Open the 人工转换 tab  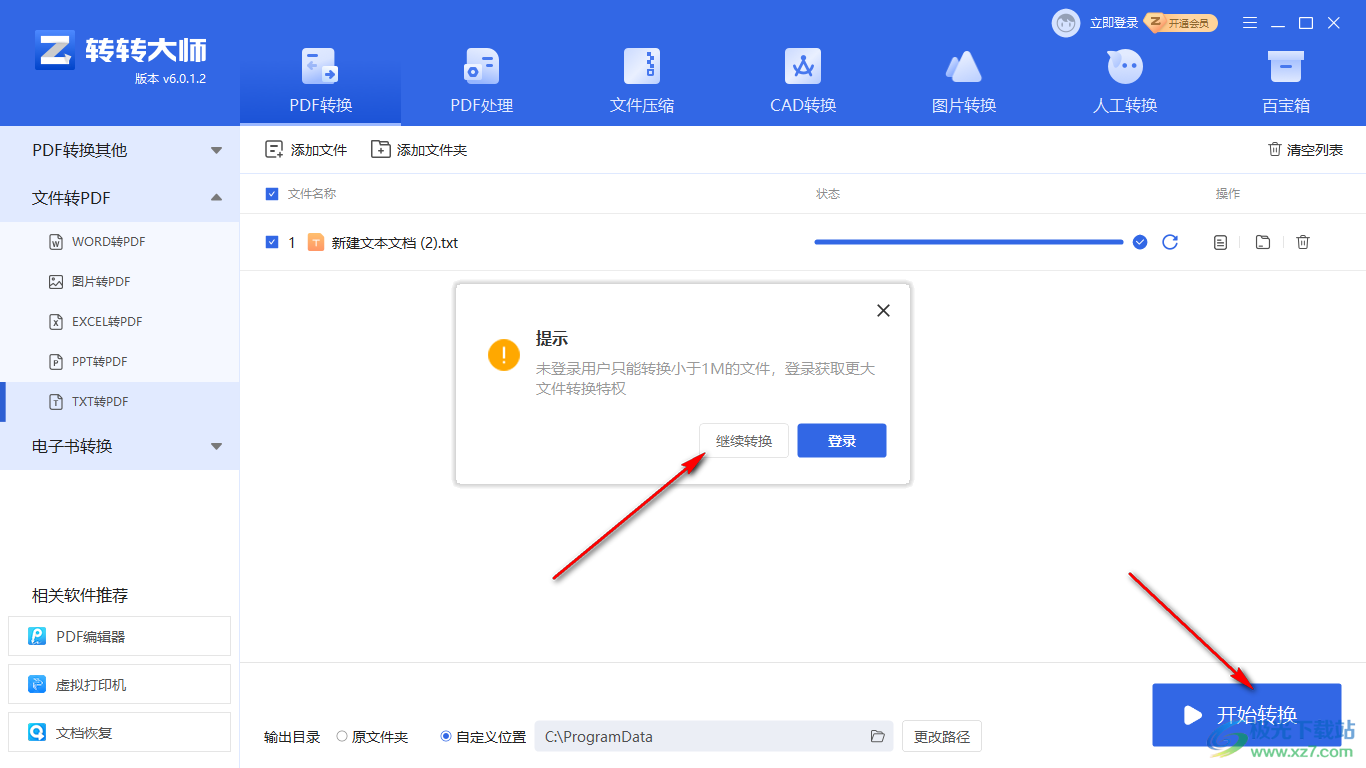(x=1125, y=81)
